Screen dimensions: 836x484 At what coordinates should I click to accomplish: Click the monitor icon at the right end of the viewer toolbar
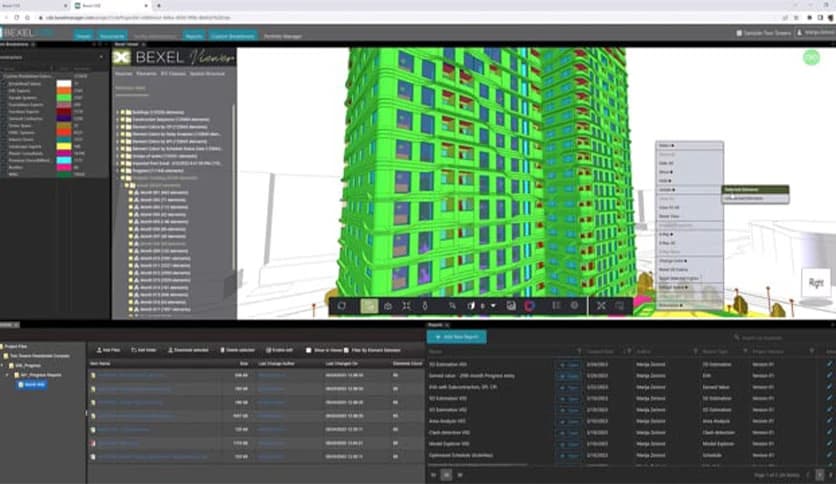(x=619, y=305)
